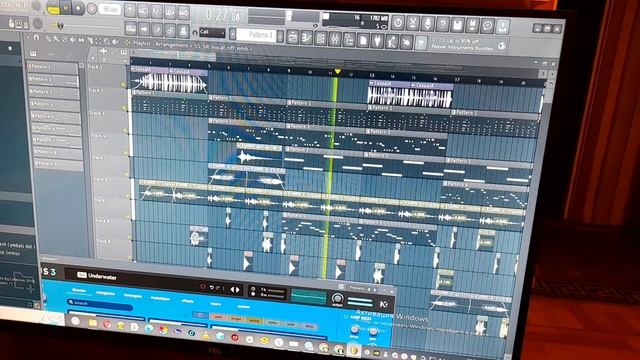The image size is (640, 360).
Task: Open the Pattern 1 selector dropdown
Action: [256, 35]
